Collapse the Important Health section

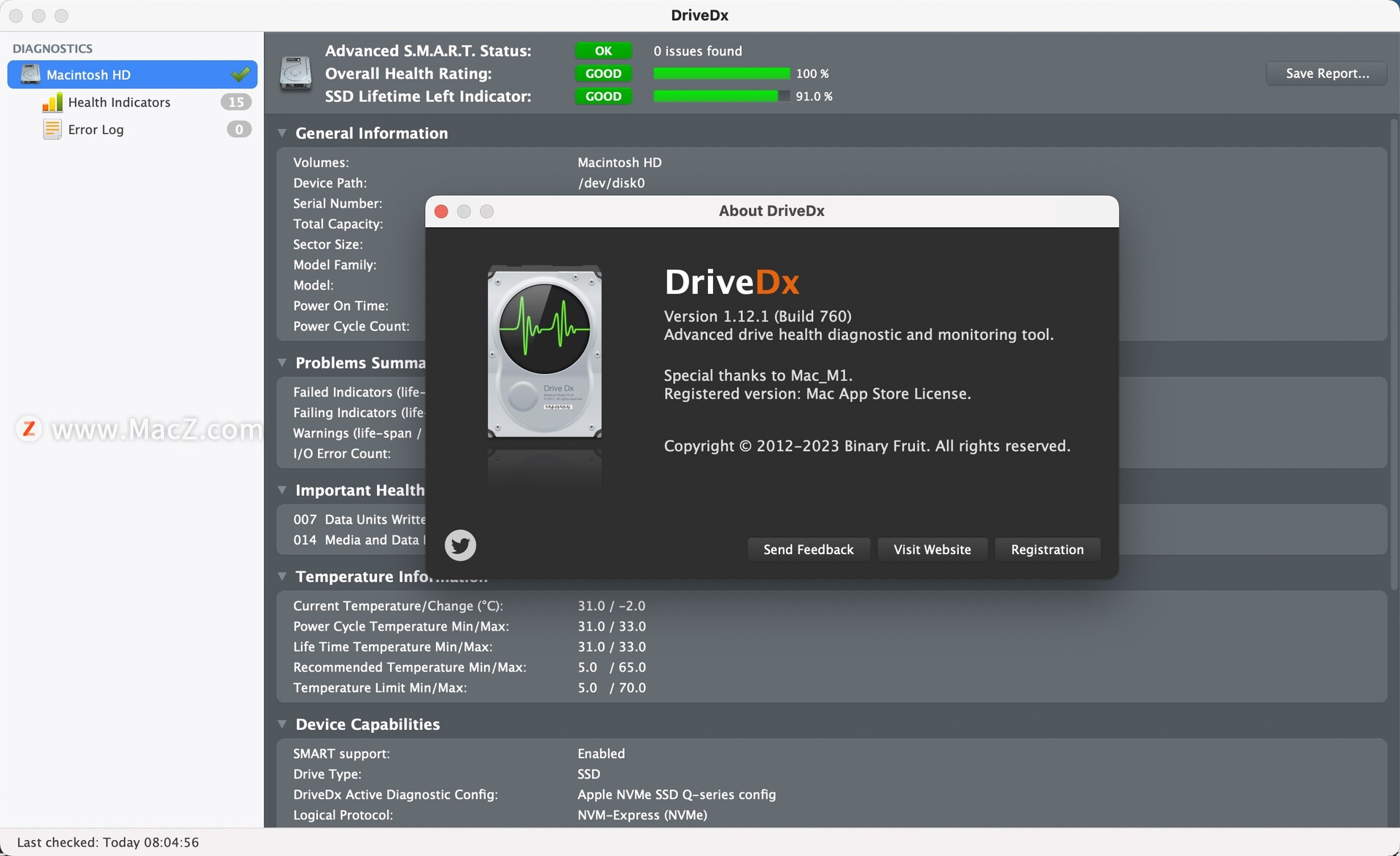pyautogui.click(x=282, y=490)
